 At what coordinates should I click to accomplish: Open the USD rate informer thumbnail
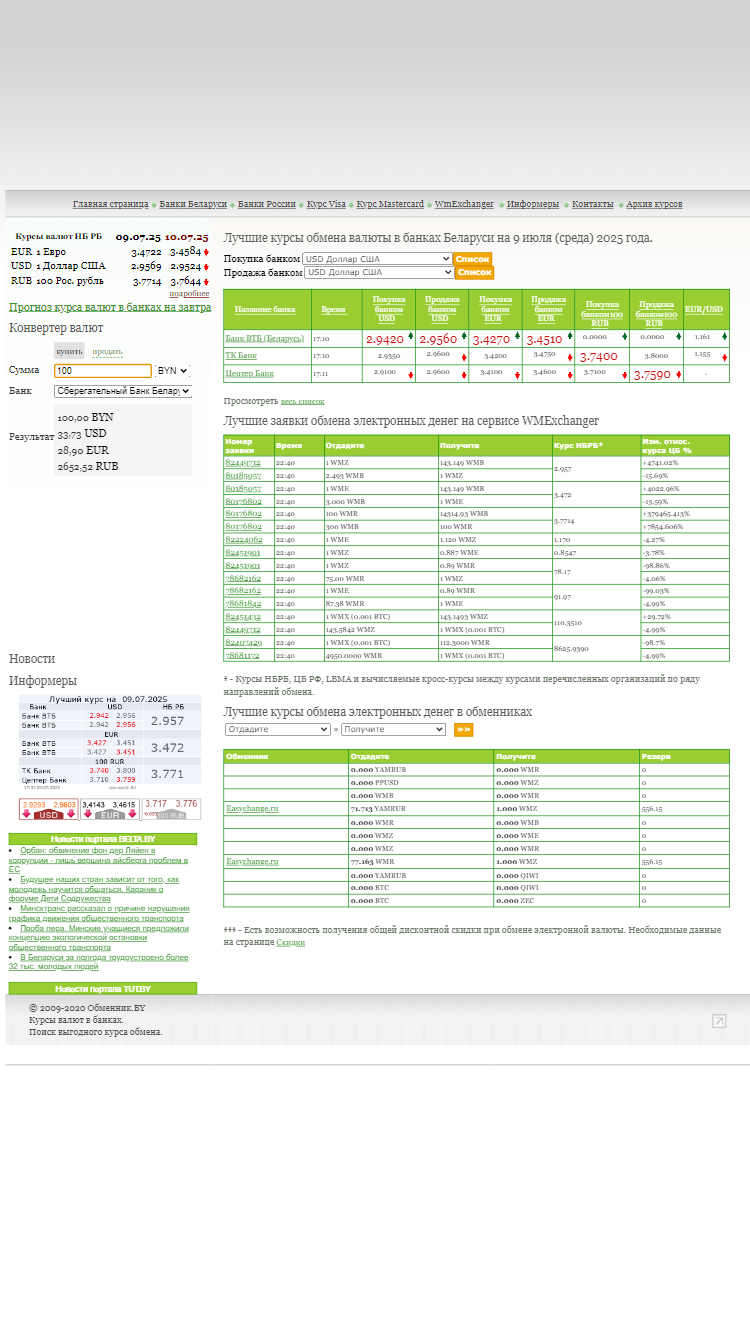coord(48,809)
